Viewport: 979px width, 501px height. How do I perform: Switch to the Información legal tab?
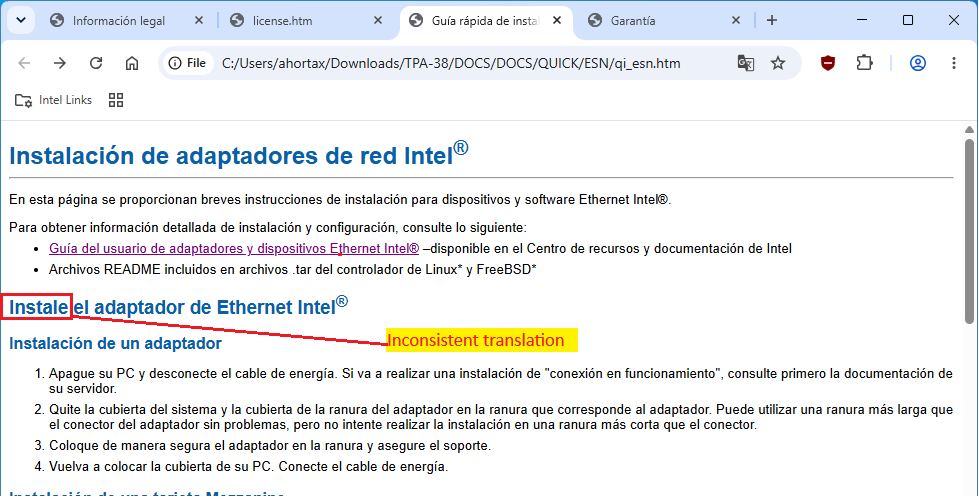(119, 21)
